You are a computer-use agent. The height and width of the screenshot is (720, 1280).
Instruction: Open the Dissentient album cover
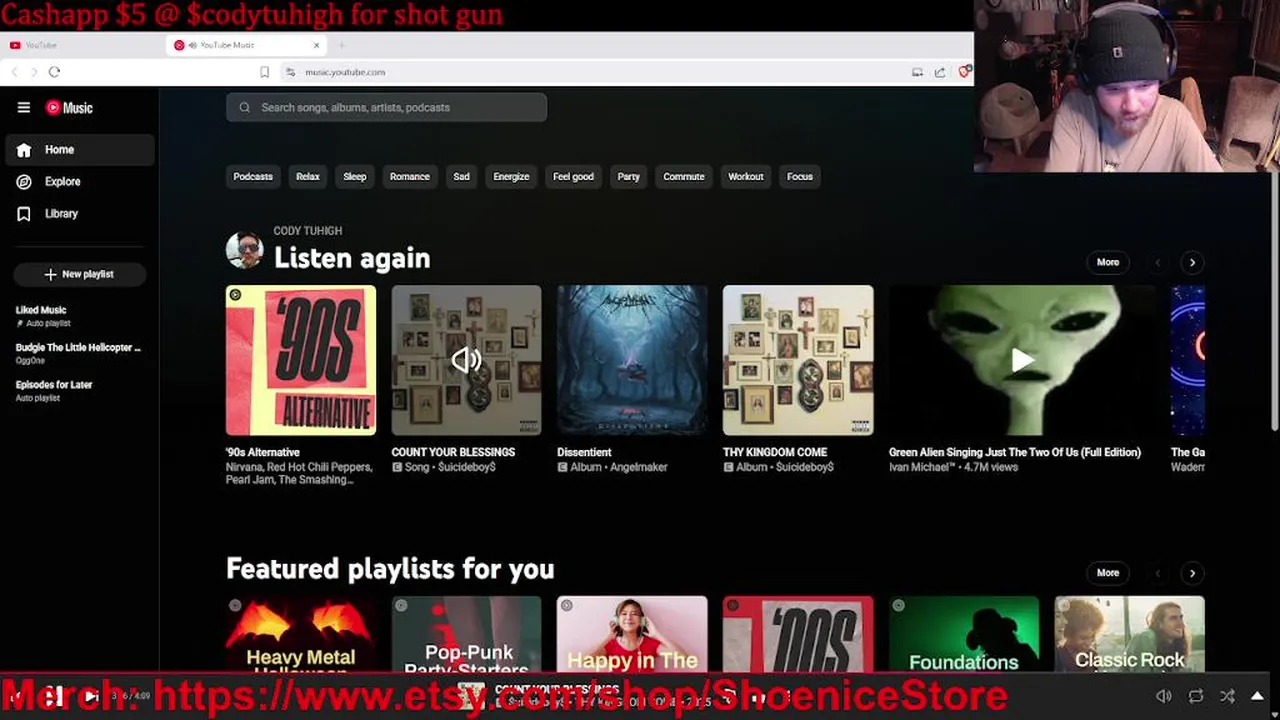point(632,360)
